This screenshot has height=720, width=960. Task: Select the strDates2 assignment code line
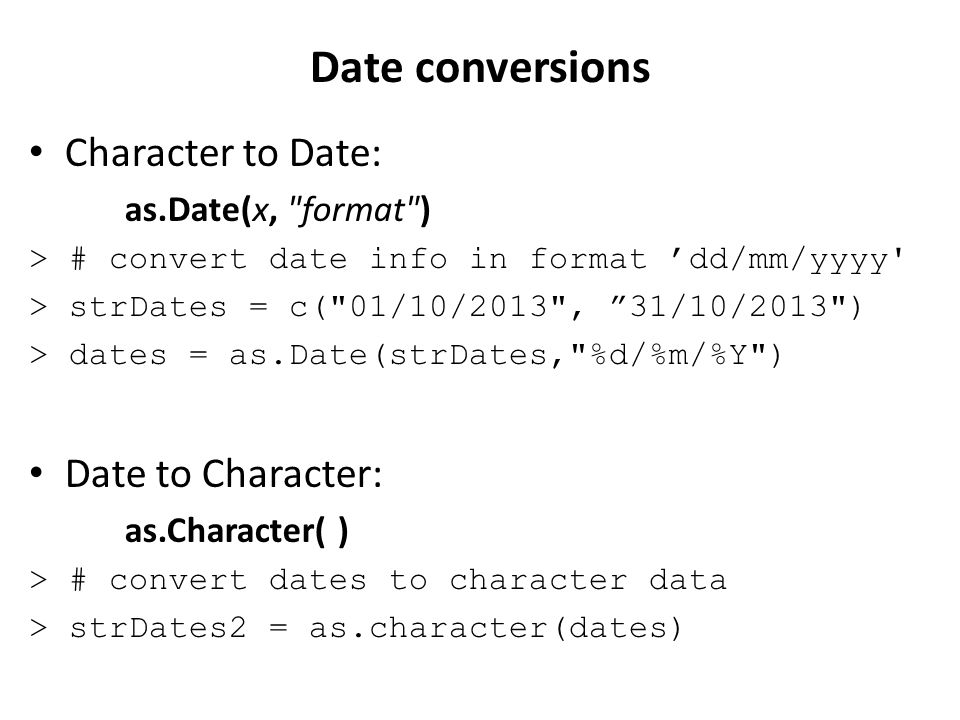tap(356, 628)
